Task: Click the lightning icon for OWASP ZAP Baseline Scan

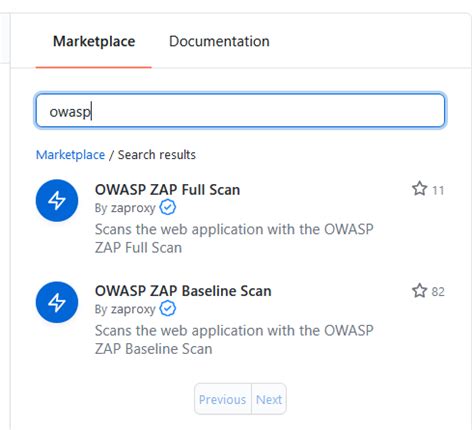Action: click(57, 302)
